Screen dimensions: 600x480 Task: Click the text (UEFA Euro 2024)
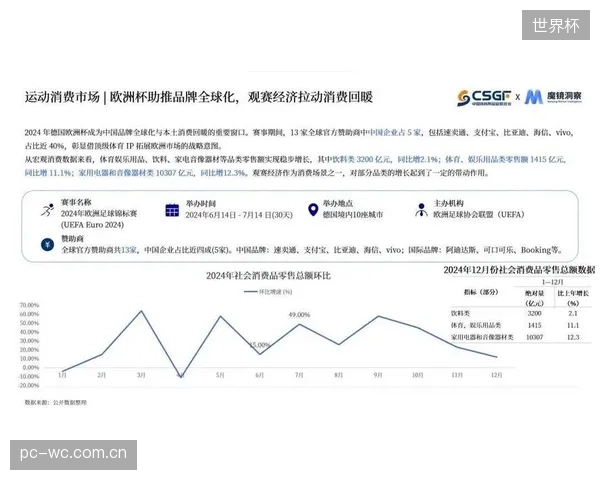tap(92, 225)
